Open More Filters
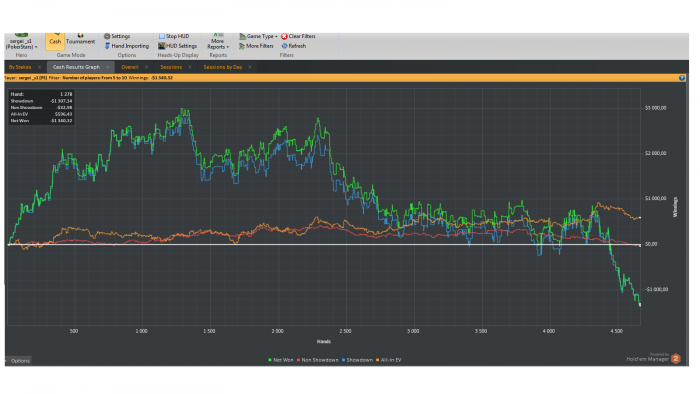Viewport: 700px width, 394px height. 256,46
